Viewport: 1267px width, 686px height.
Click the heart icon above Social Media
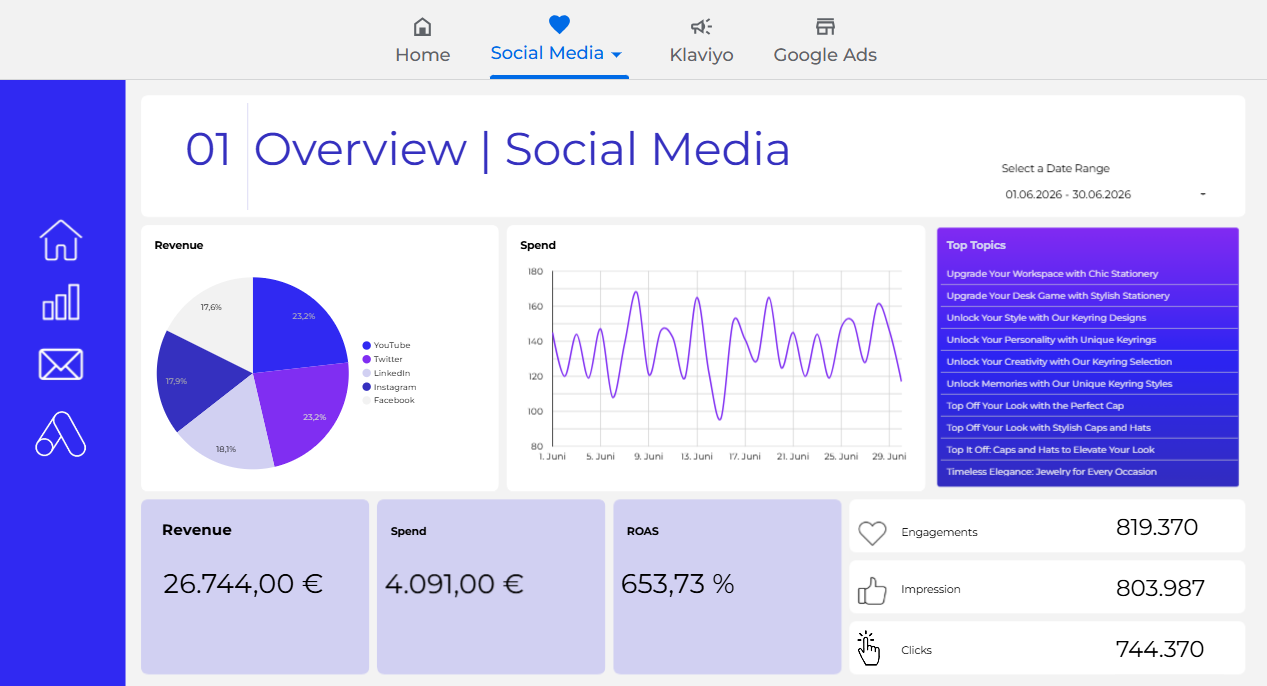click(558, 24)
